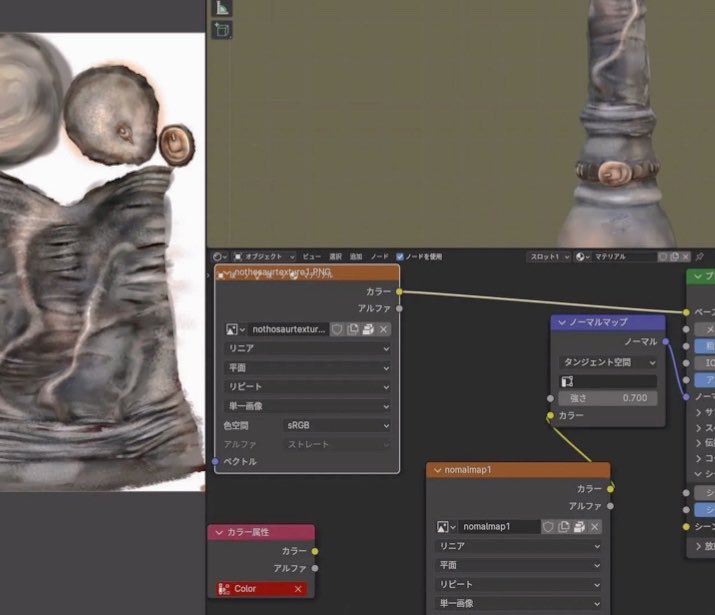Click カラー output socket of nomalmap1 node
The width and height of the screenshot is (715, 615).
(x=610, y=489)
